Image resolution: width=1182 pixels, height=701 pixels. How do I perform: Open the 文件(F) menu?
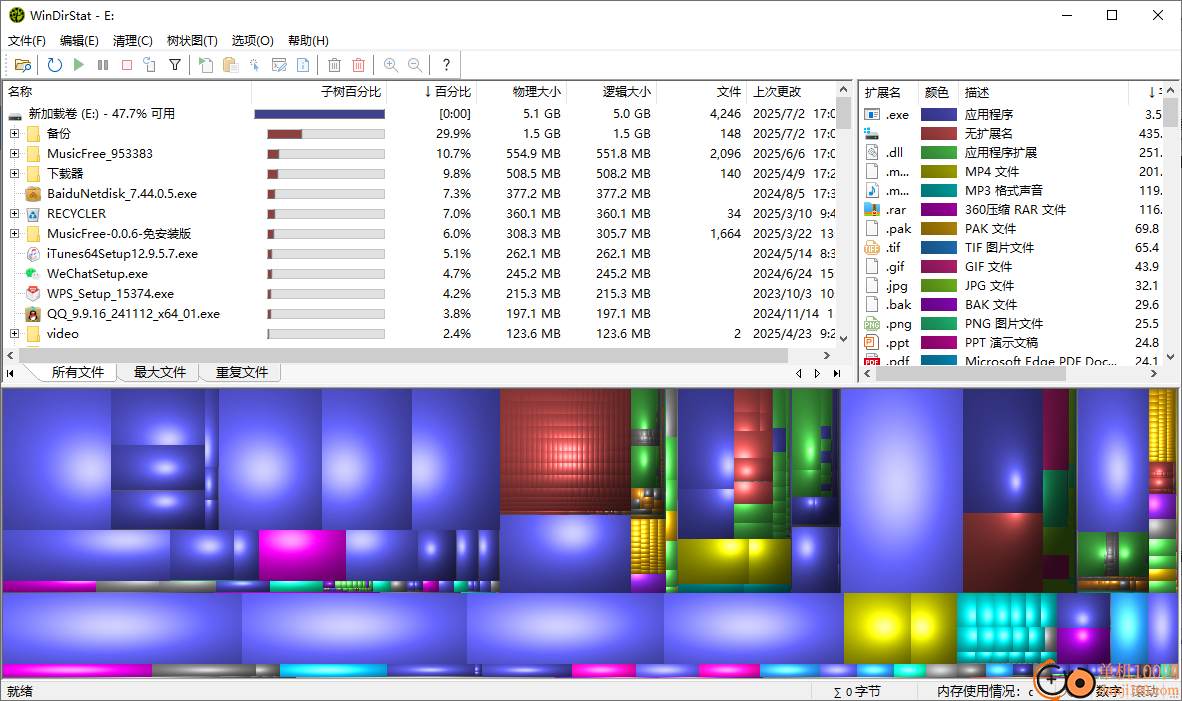click(x=26, y=41)
